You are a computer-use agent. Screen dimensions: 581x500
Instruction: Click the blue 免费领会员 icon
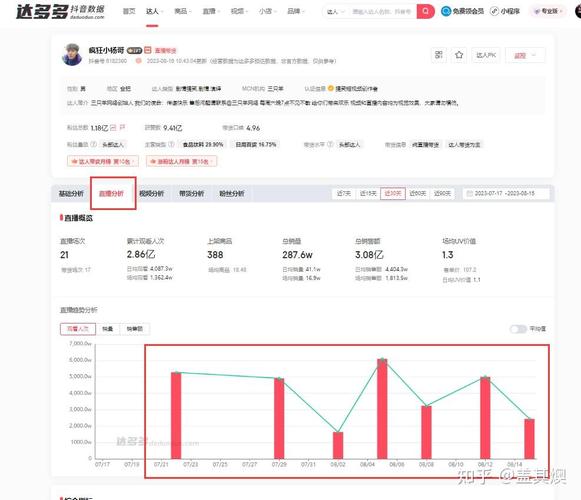446,11
